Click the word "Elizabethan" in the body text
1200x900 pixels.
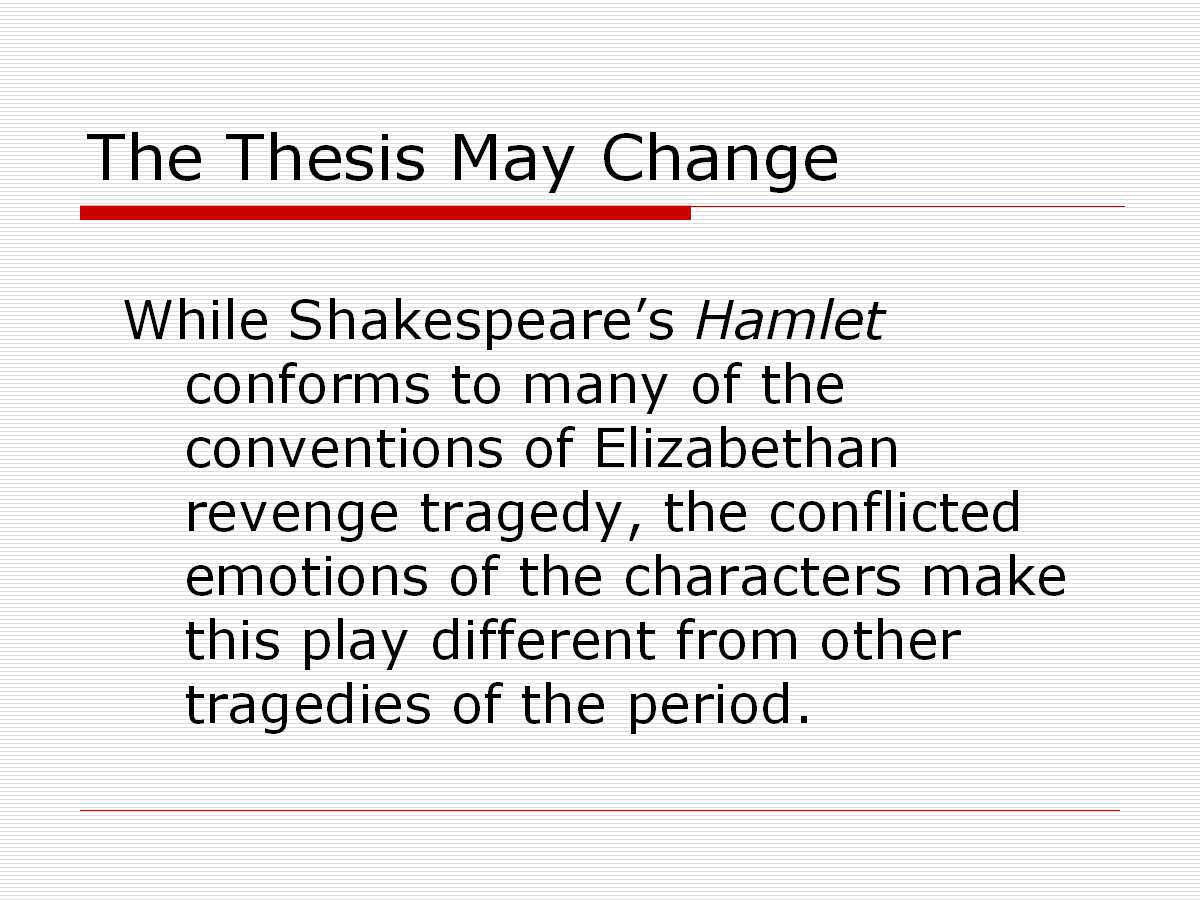[746, 449]
